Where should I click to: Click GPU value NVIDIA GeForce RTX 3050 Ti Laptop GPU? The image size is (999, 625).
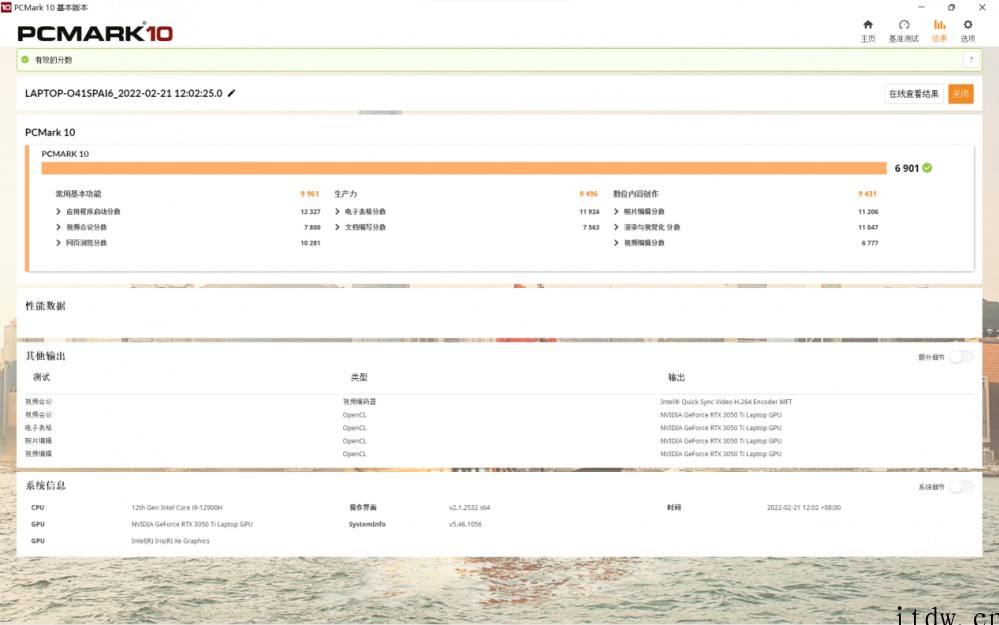[192, 524]
